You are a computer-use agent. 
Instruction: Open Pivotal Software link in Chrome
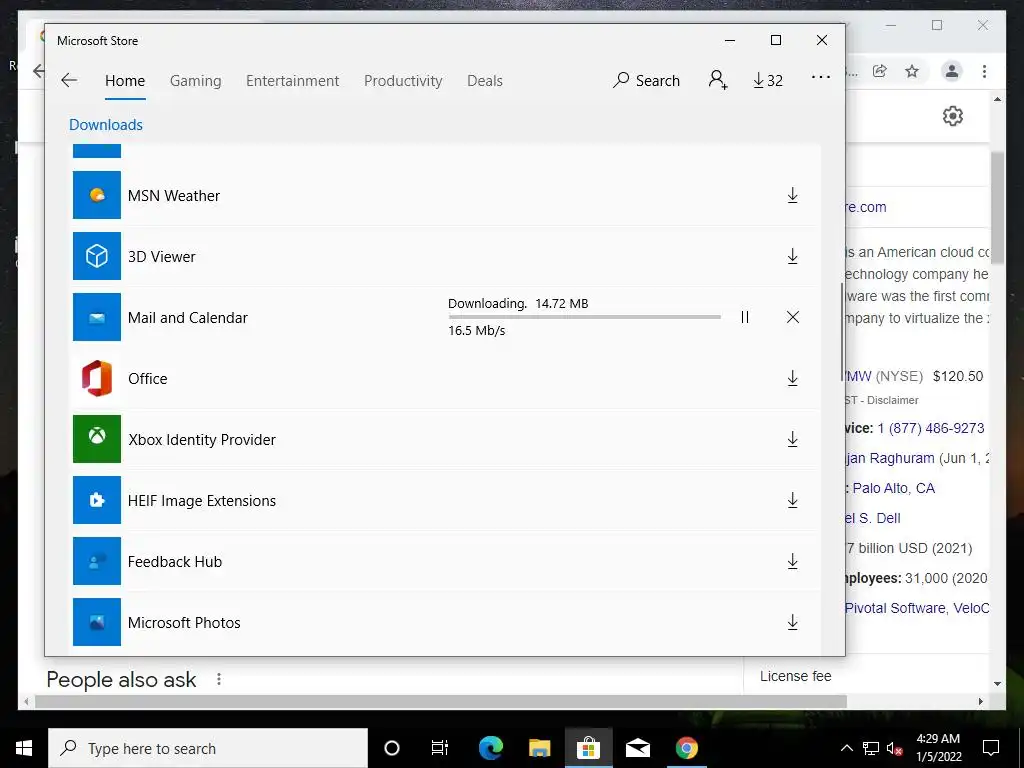(895, 608)
